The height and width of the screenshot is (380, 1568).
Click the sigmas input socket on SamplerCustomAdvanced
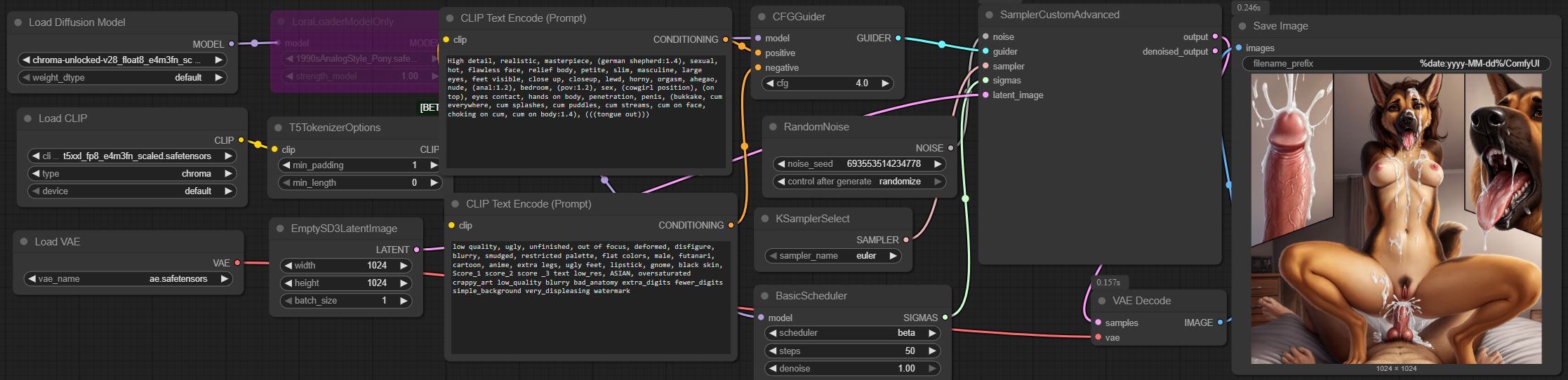point(985,80)
